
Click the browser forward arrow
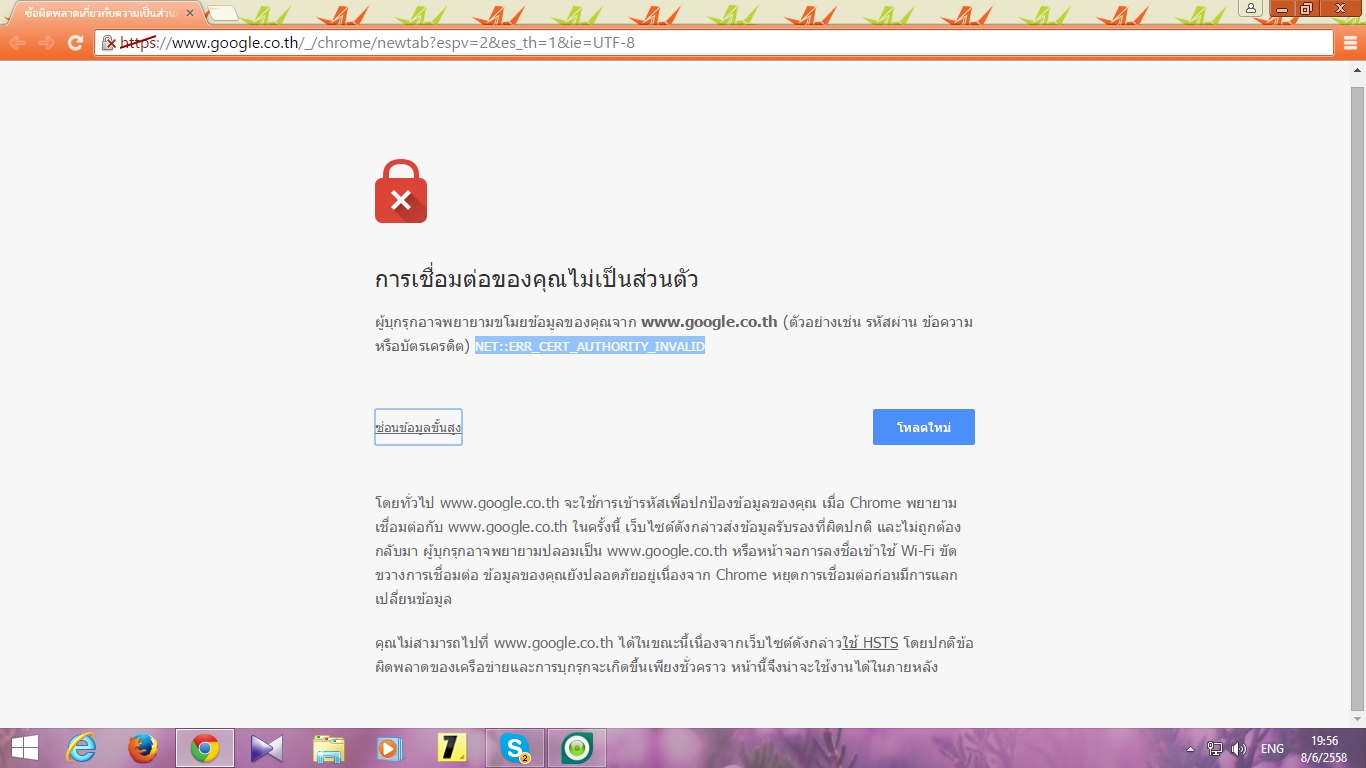[46, 43]
